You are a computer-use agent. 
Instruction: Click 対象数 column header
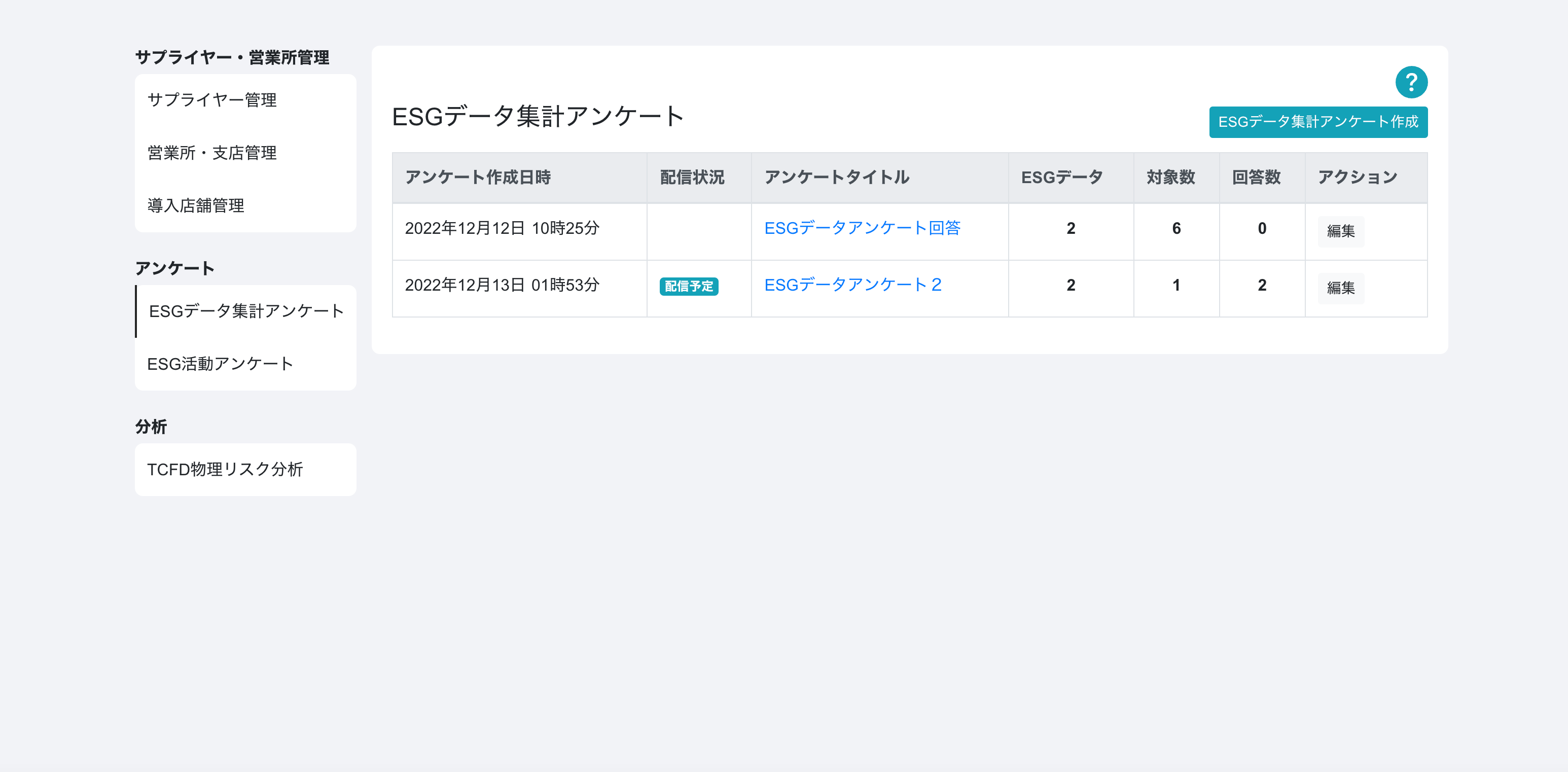pos(1170,178)
